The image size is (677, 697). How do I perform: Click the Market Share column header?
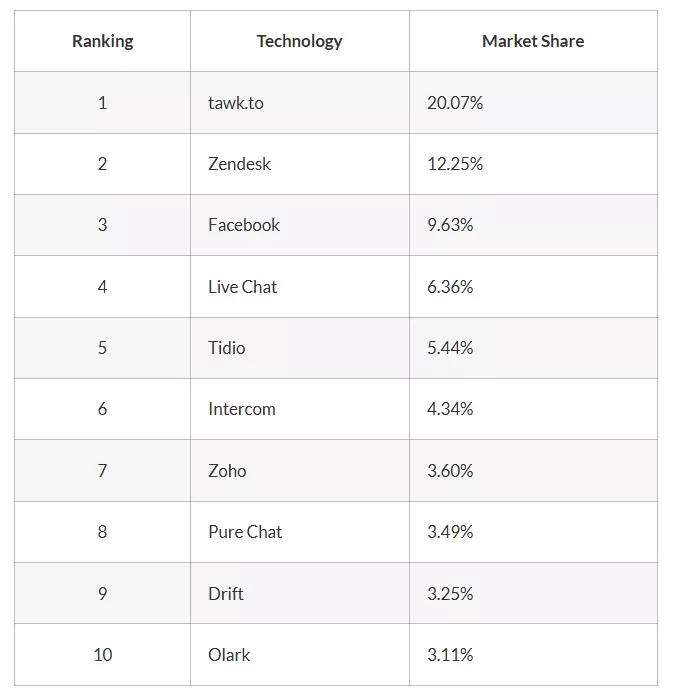[532, 41]
